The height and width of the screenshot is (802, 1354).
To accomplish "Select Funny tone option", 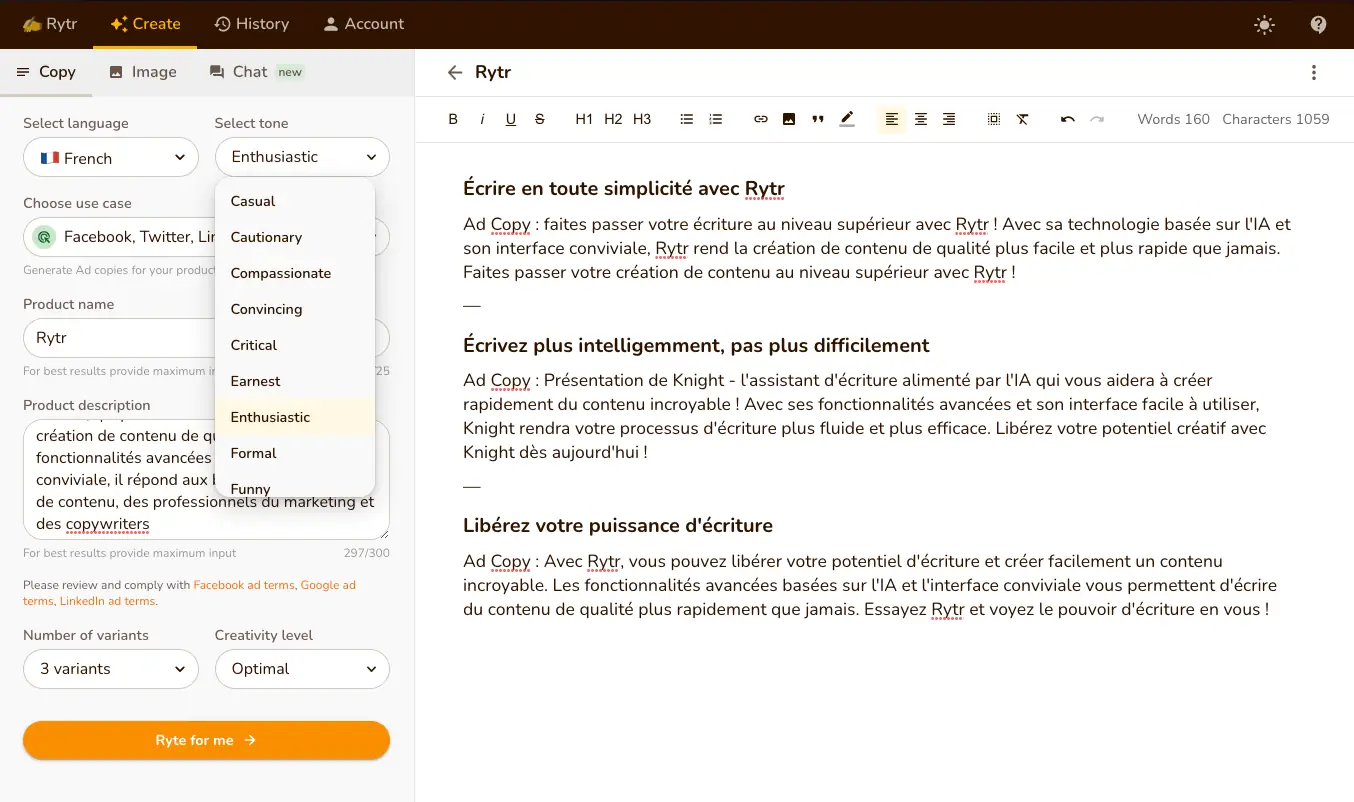I will tap(295, 486).
